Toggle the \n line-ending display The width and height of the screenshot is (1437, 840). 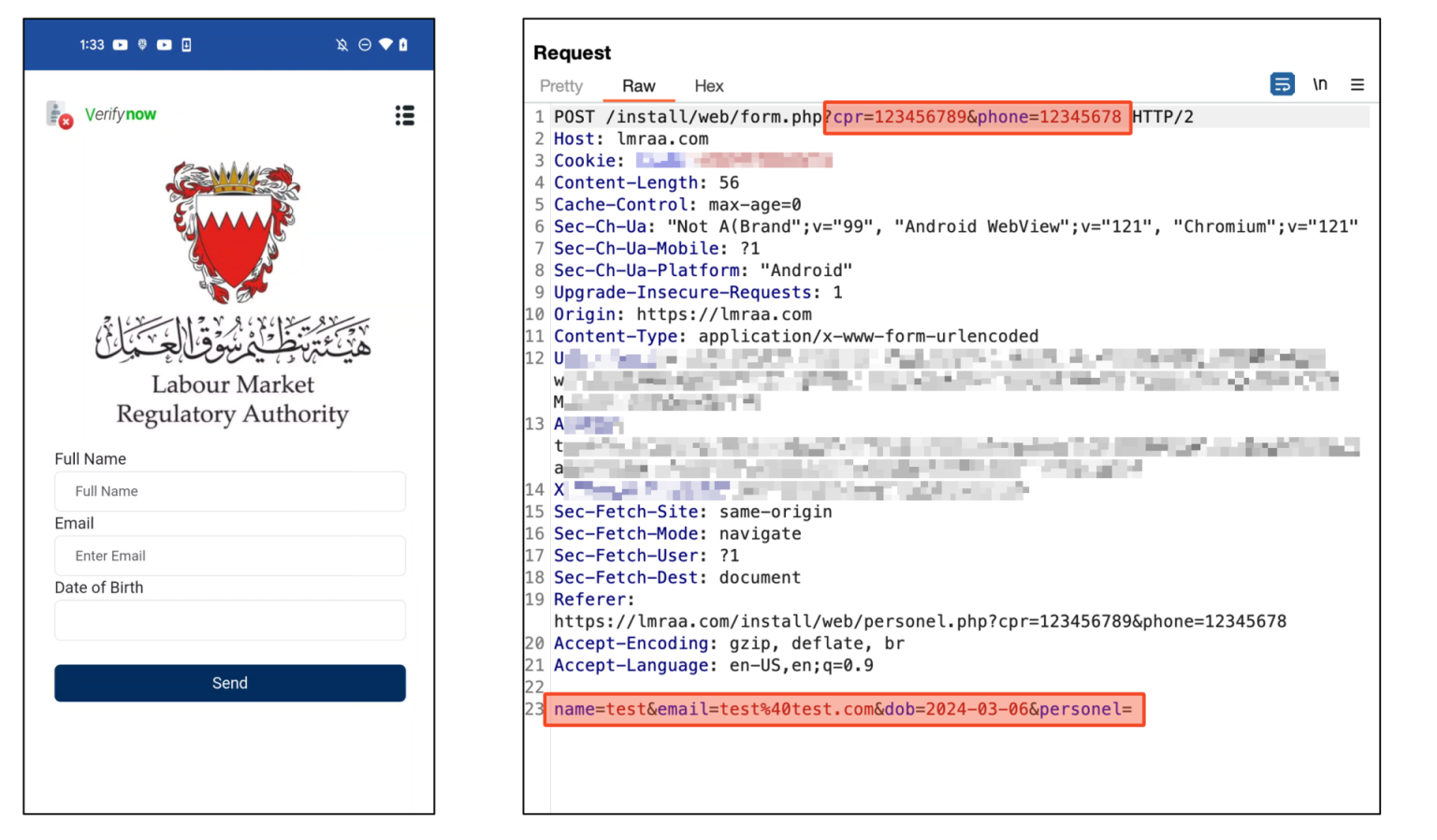[x=1320, y=83]
